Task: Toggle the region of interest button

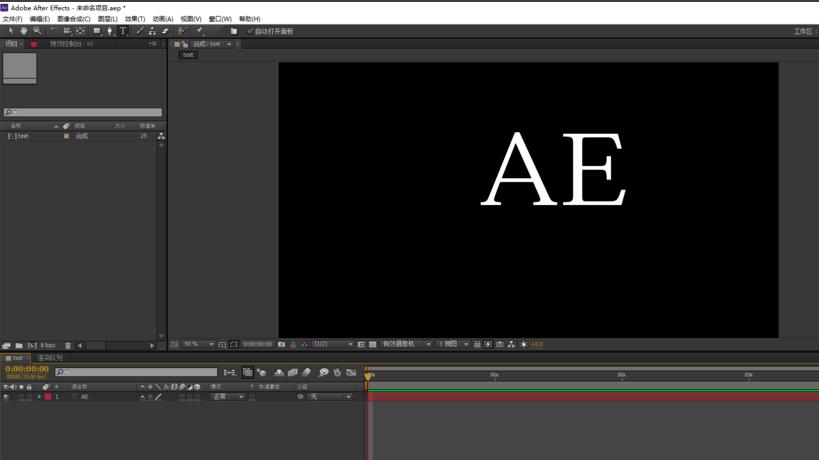Action: (x=361, y=345)
